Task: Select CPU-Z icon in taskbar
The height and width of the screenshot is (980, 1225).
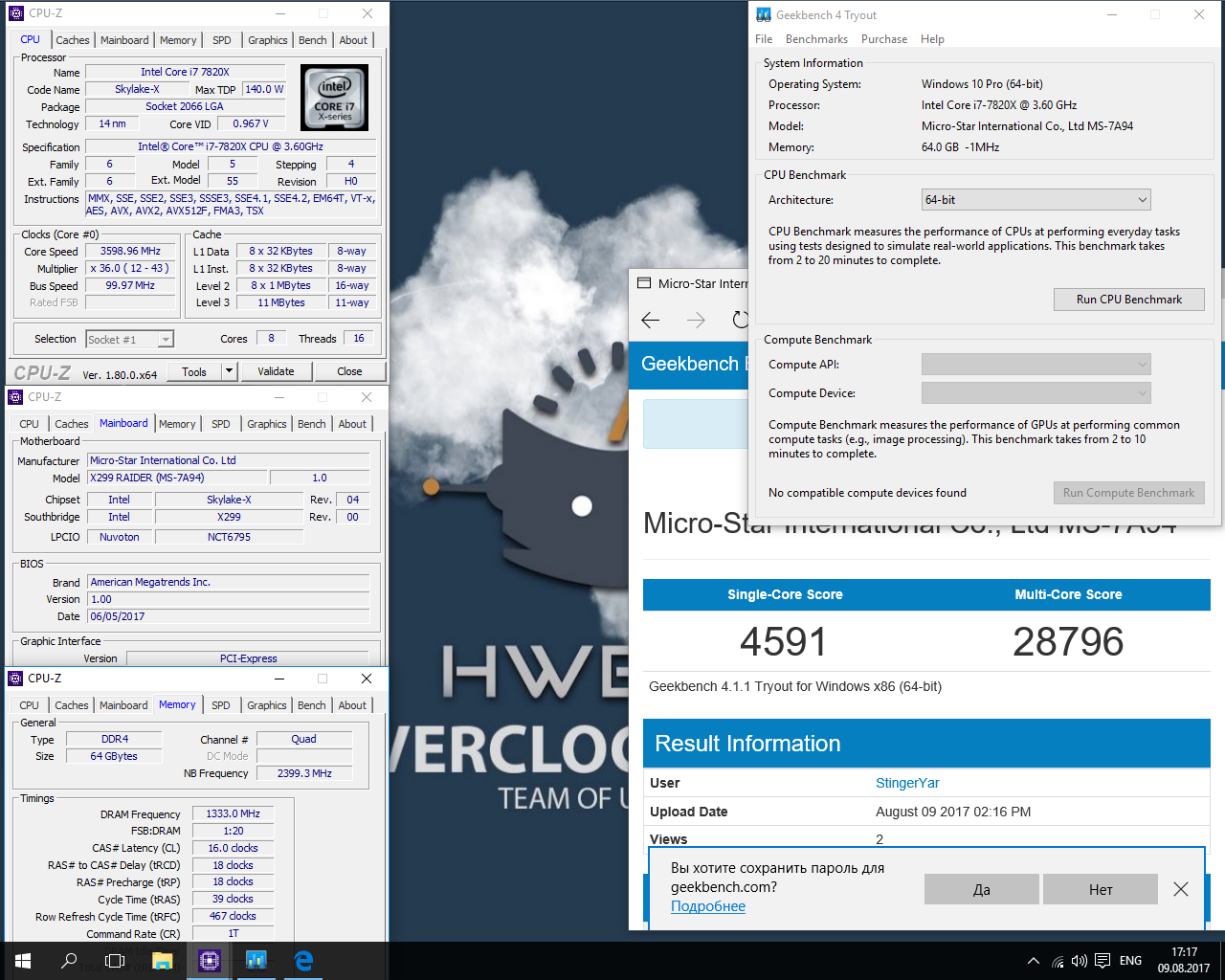Action: pyautogui.click(x=210, y=961)
